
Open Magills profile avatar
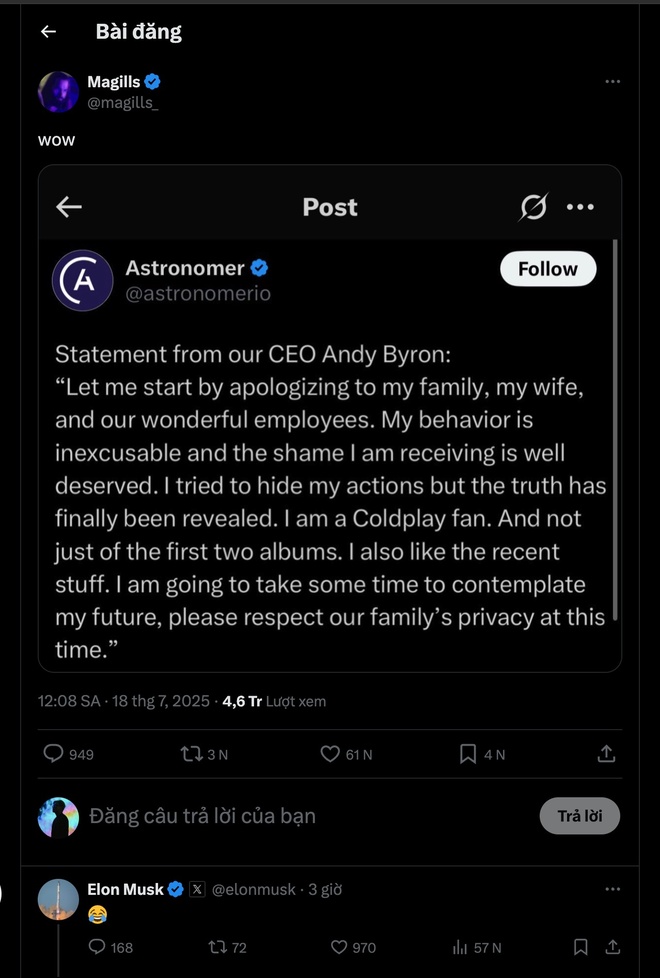(x=58, y=92)
